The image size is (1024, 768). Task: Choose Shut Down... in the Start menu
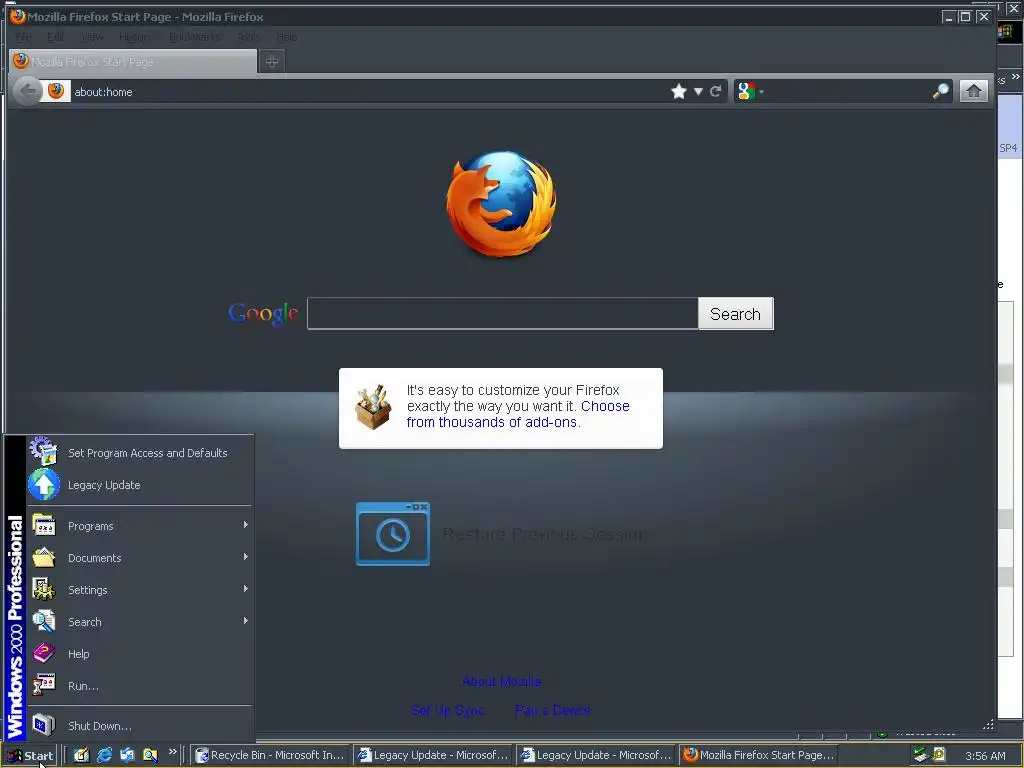[140, 726]
